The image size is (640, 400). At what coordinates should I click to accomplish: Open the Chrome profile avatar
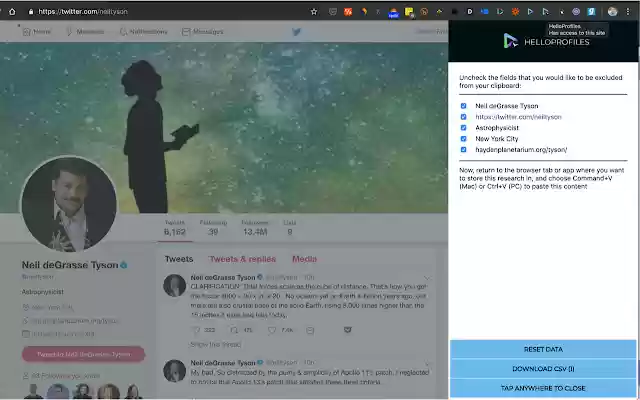pyautogui.click(x=612, y=12)
